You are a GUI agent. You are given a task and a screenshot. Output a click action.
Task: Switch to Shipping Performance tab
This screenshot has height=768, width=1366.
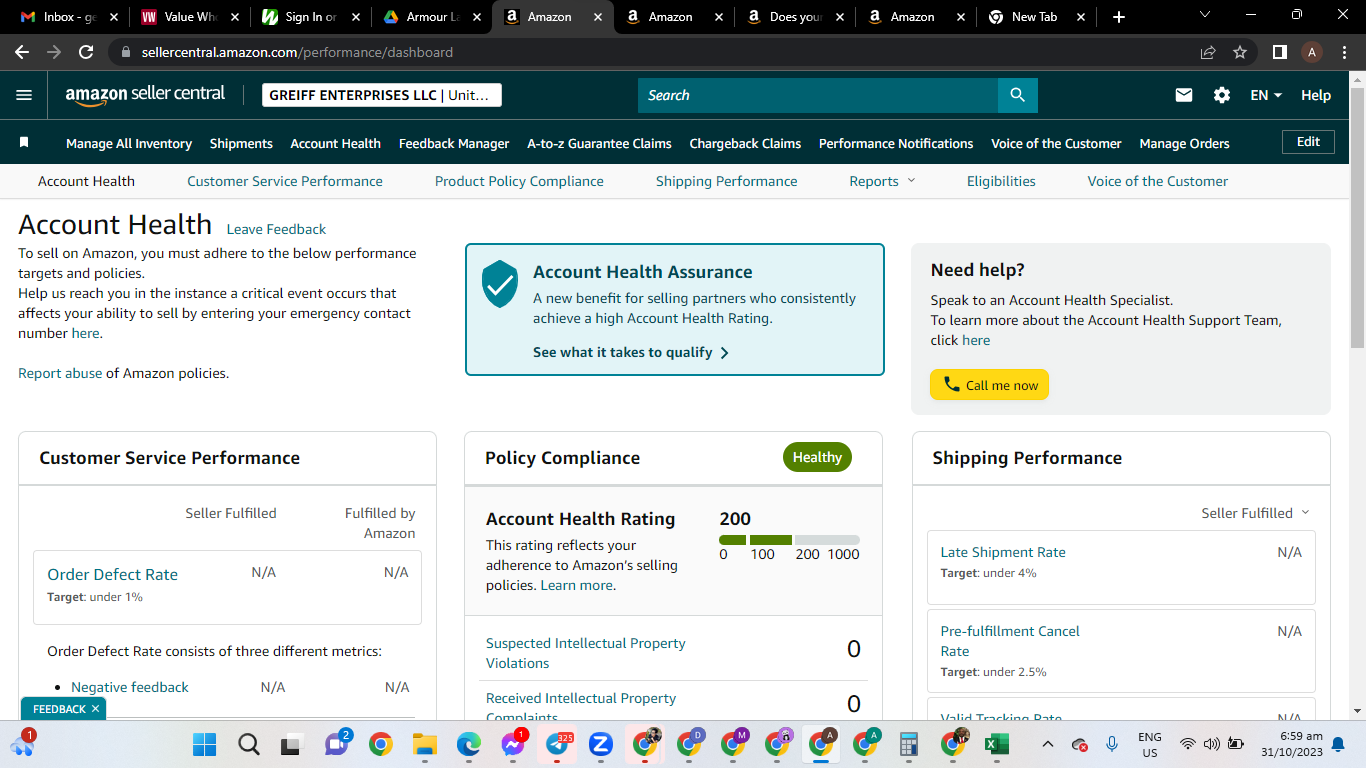(727, 181)
